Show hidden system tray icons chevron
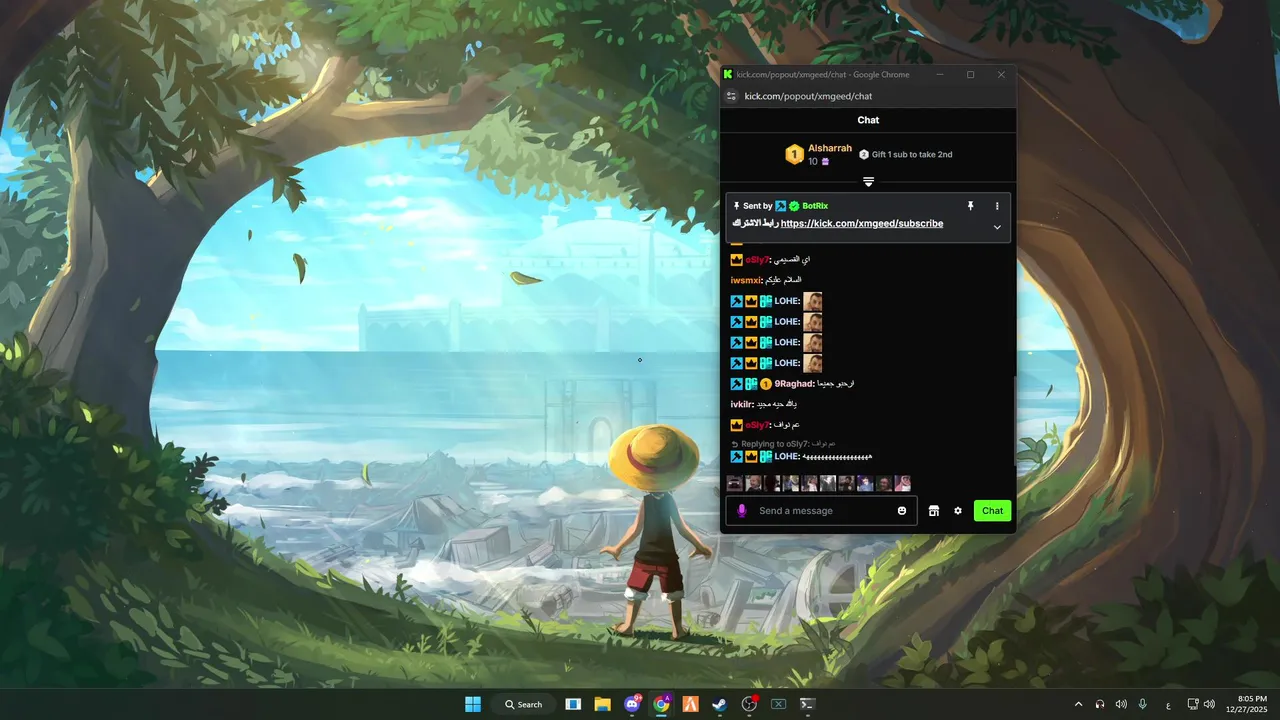 (1078, 704)
